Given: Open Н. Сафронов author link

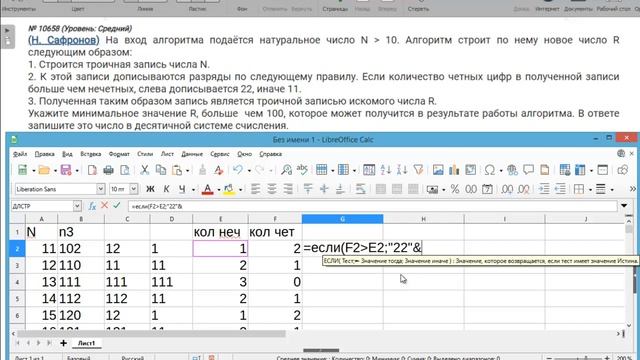Looking at the screenshot, I should coord(64,40).
